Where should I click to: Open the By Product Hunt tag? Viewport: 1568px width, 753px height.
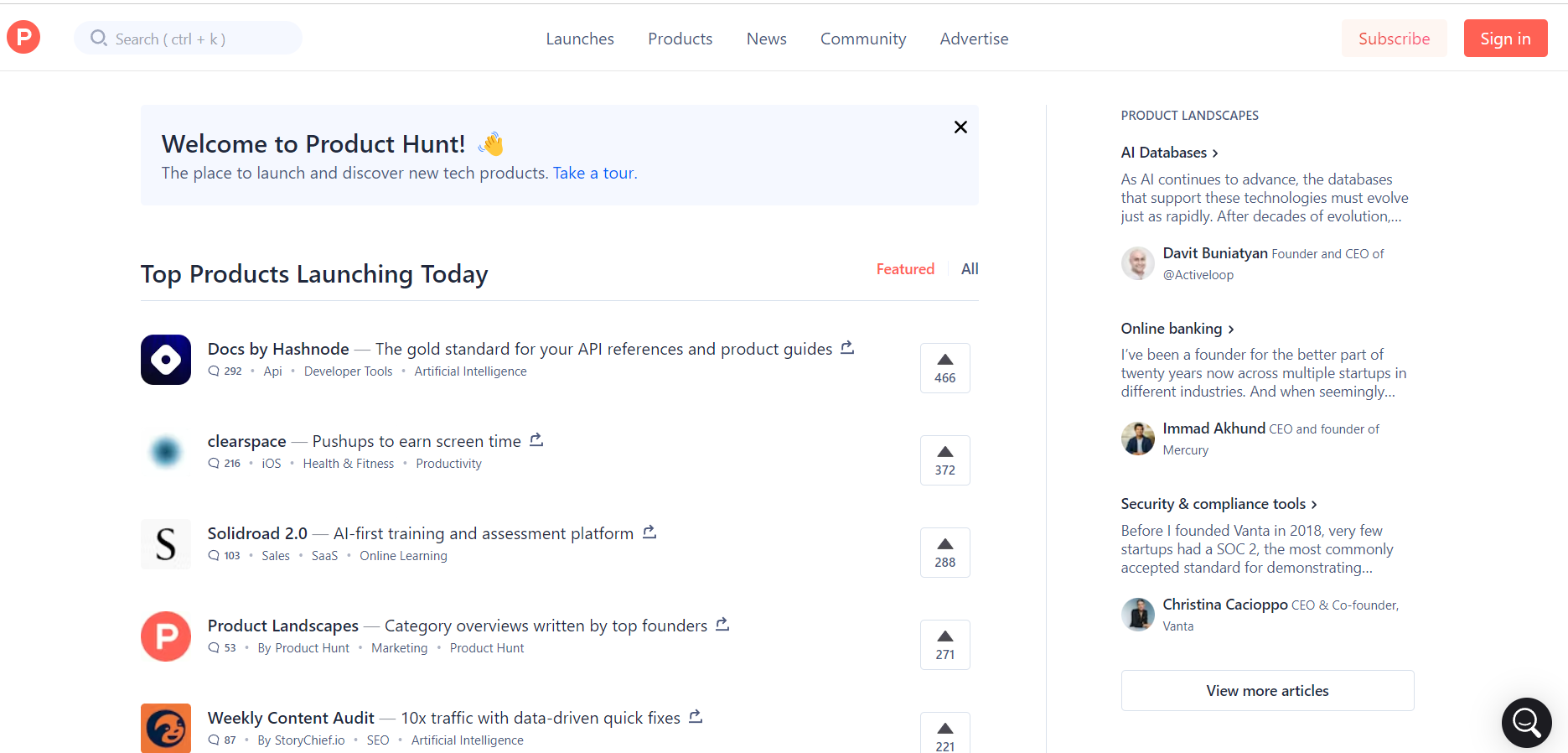pyautogui.click(x=303, y=647)
